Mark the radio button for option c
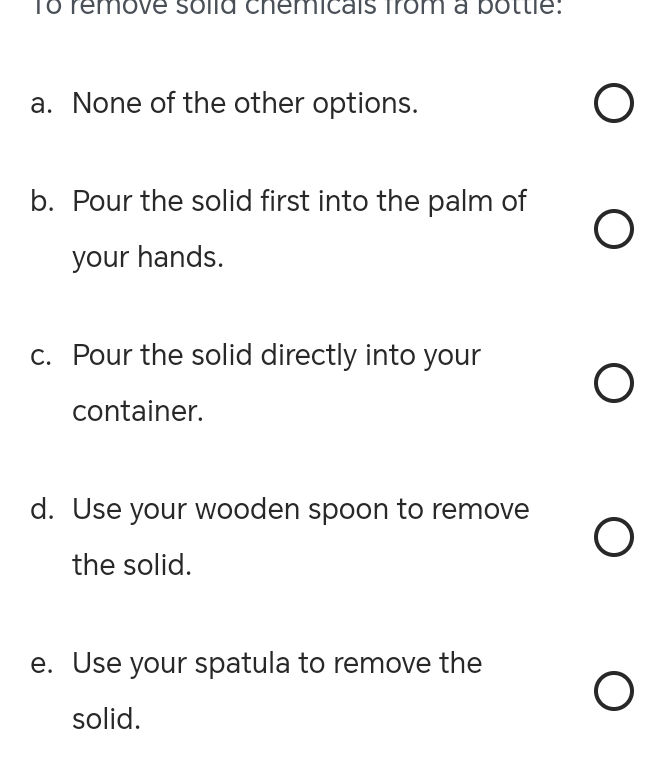 613,383
